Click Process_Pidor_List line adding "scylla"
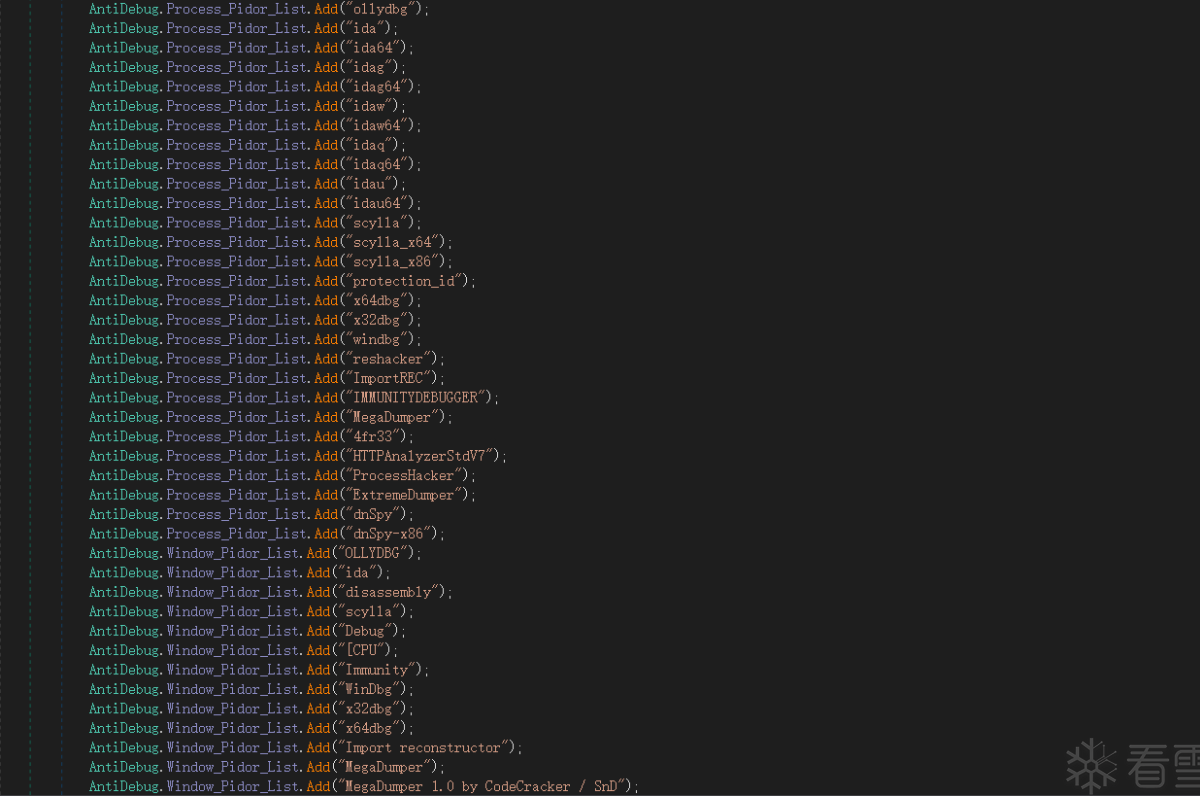 (x=256, y=223)
